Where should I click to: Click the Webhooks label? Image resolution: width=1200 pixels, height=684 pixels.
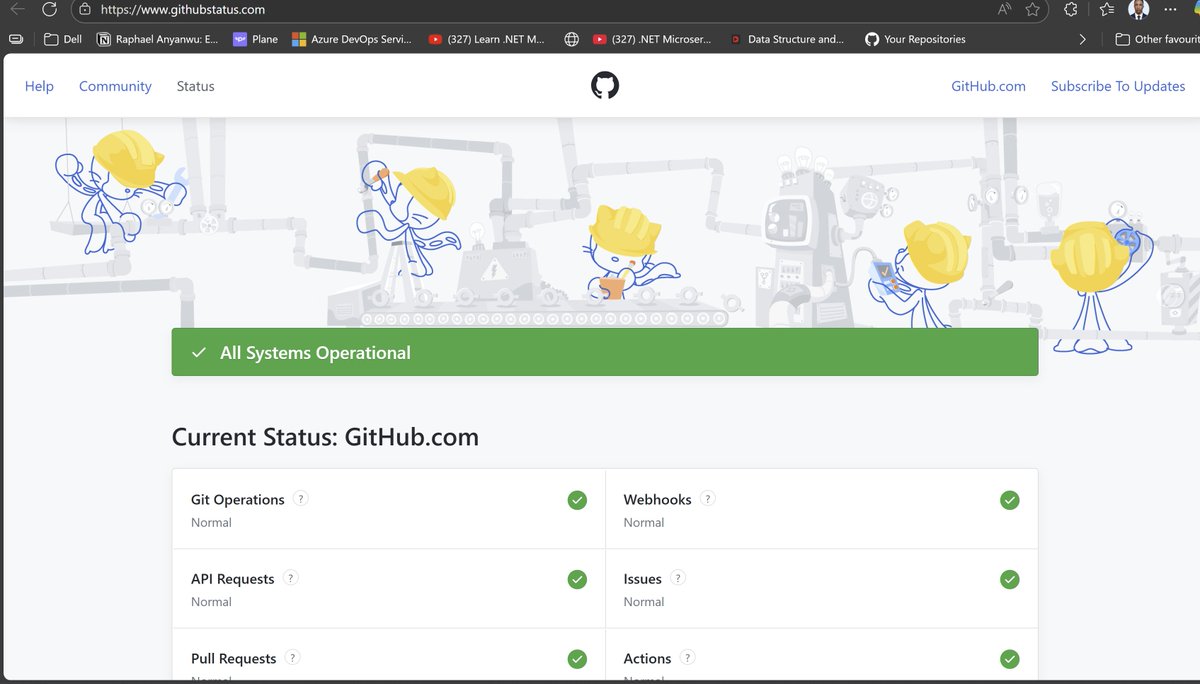coord(657,499)
